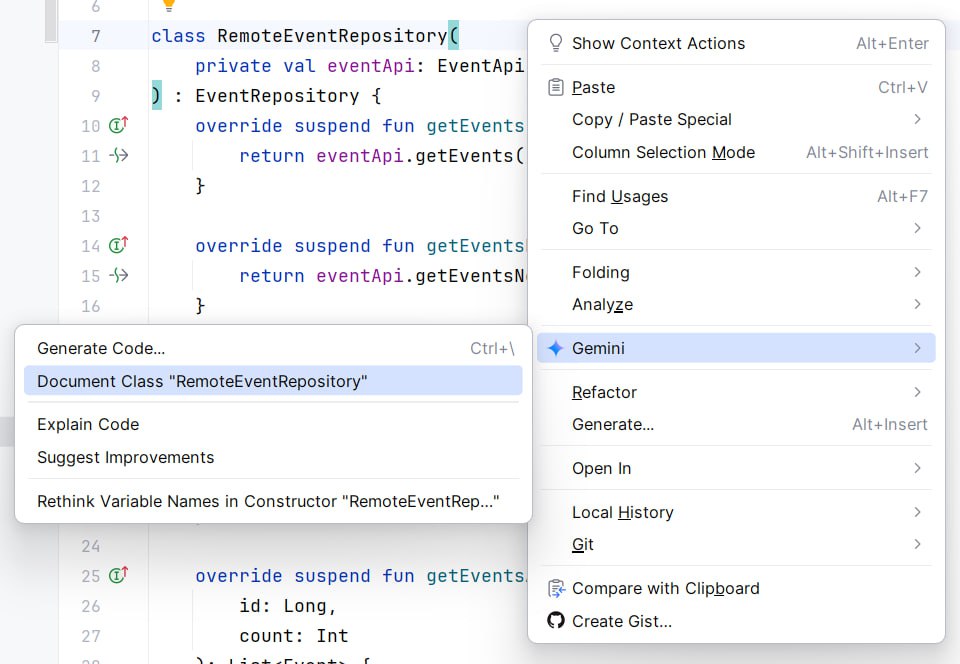Expand the Analyze submenu arrow
The height and width of the screenshot is (664, 960).
[x=917, y=304]
